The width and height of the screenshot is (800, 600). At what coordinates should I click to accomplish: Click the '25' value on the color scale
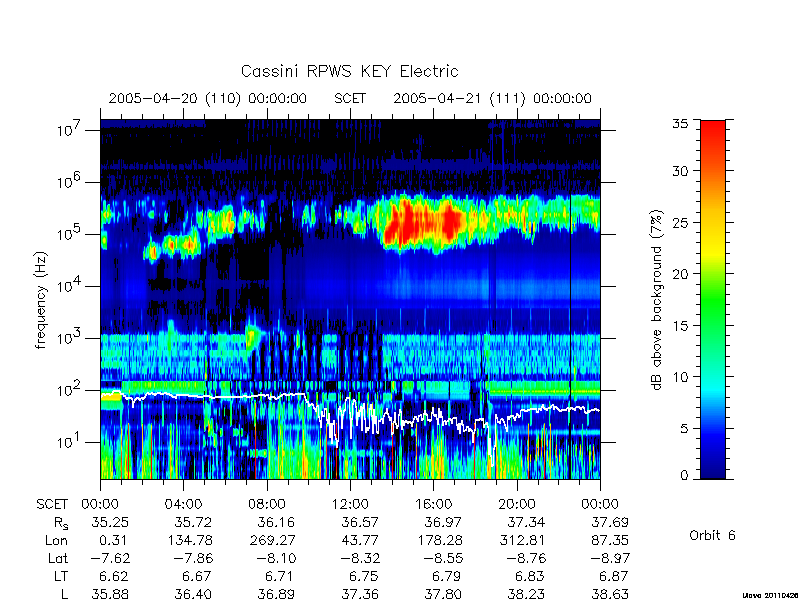pyautogui.click(x=680, y=222)
